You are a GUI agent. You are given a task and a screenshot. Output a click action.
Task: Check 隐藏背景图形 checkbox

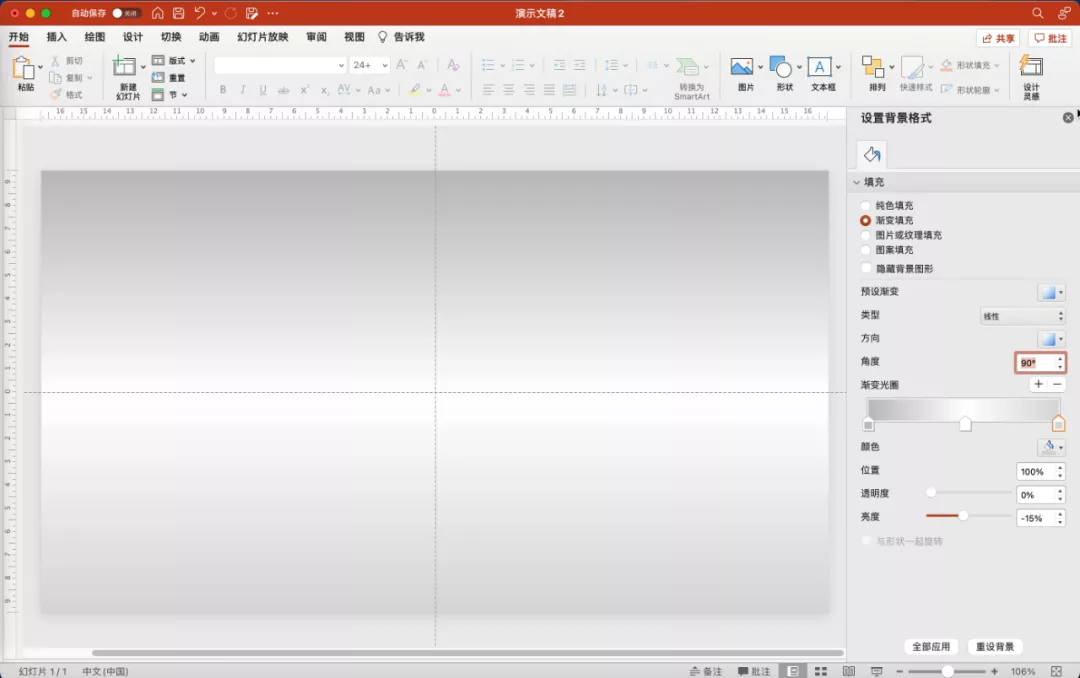coord(866,268)
